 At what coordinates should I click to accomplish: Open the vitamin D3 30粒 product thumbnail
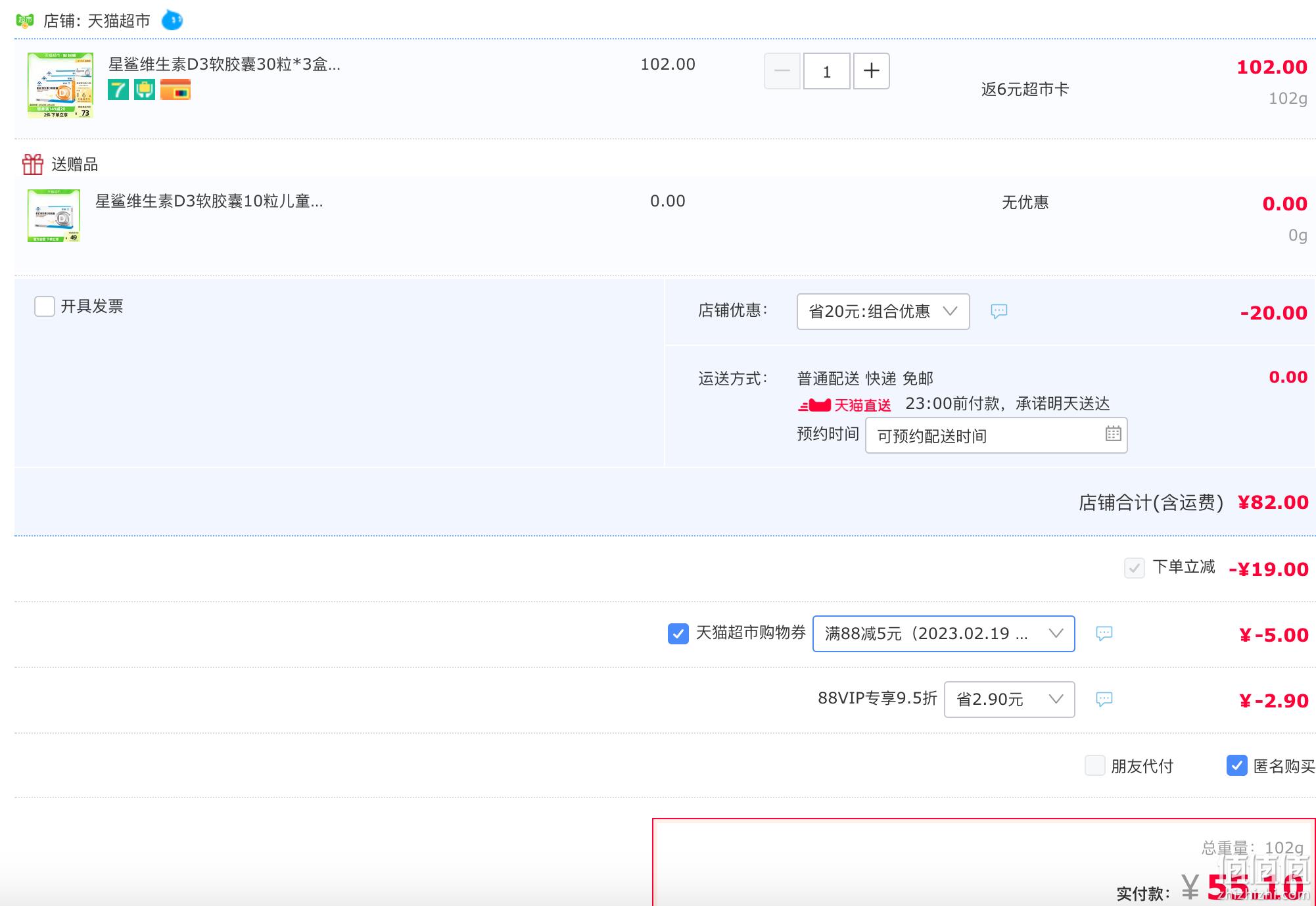60,85
